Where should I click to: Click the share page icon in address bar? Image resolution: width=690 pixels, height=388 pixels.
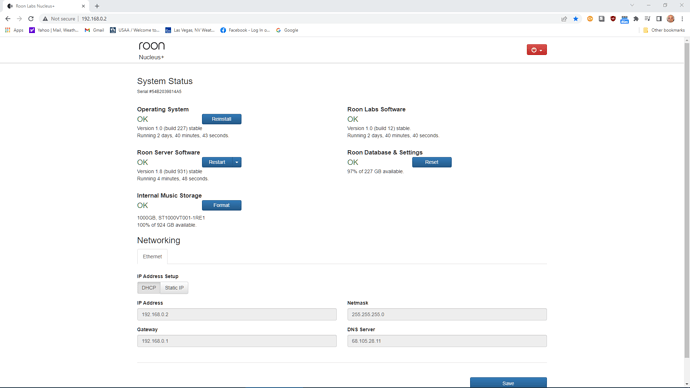click(x=564, y=19)
